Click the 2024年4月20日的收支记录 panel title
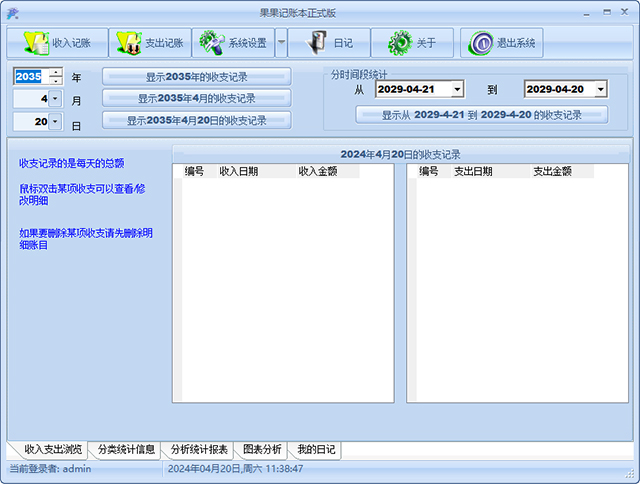The image size is (640, 484). point(400,154)
